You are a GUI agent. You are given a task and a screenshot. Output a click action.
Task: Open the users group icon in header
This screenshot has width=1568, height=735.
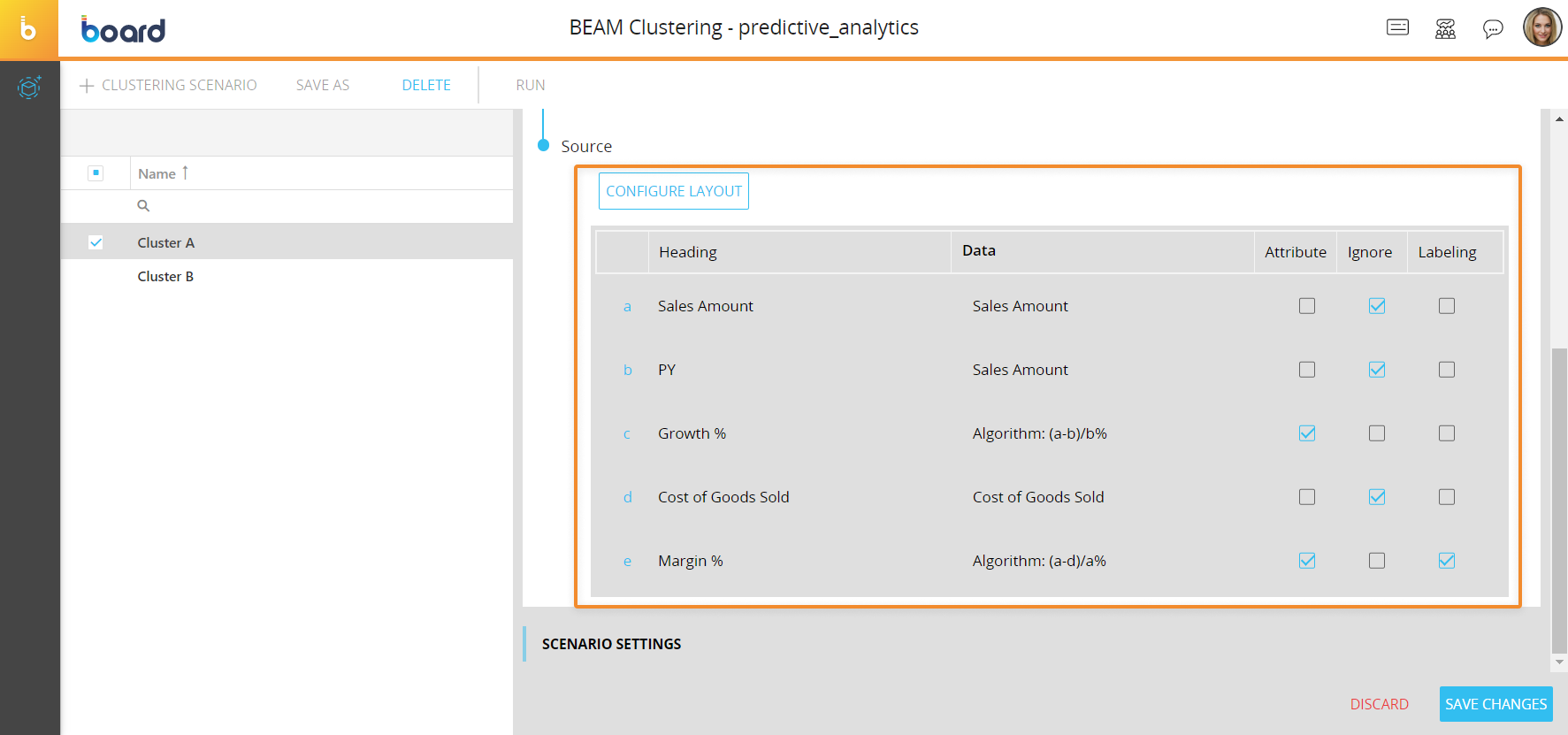(1445, 29)
